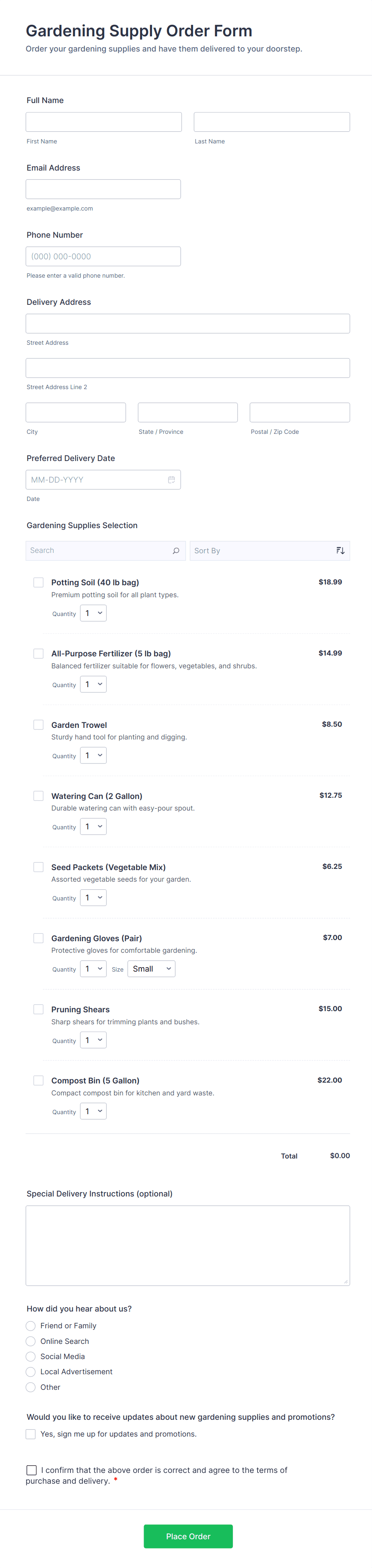Open the Sort By dropdown
372x1568 pixels.
262,550
